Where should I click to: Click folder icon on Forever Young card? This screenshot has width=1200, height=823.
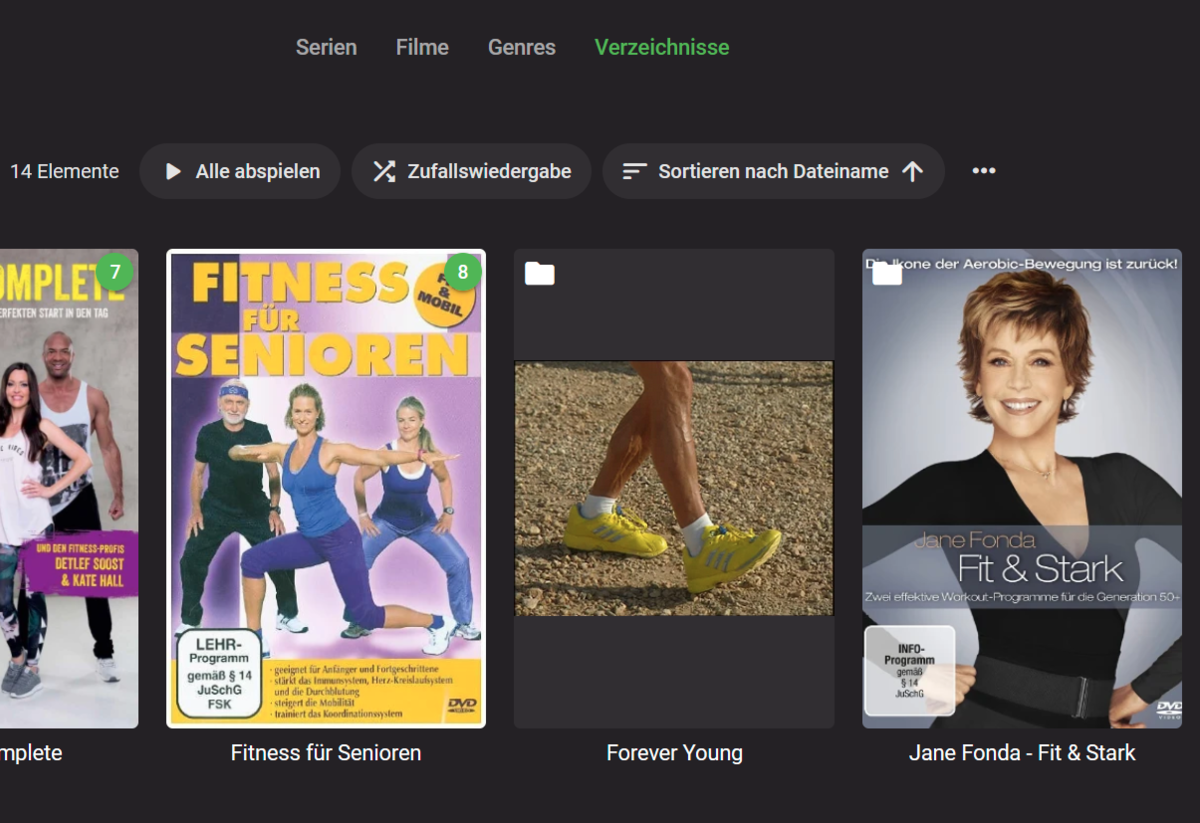coord(540,273)
